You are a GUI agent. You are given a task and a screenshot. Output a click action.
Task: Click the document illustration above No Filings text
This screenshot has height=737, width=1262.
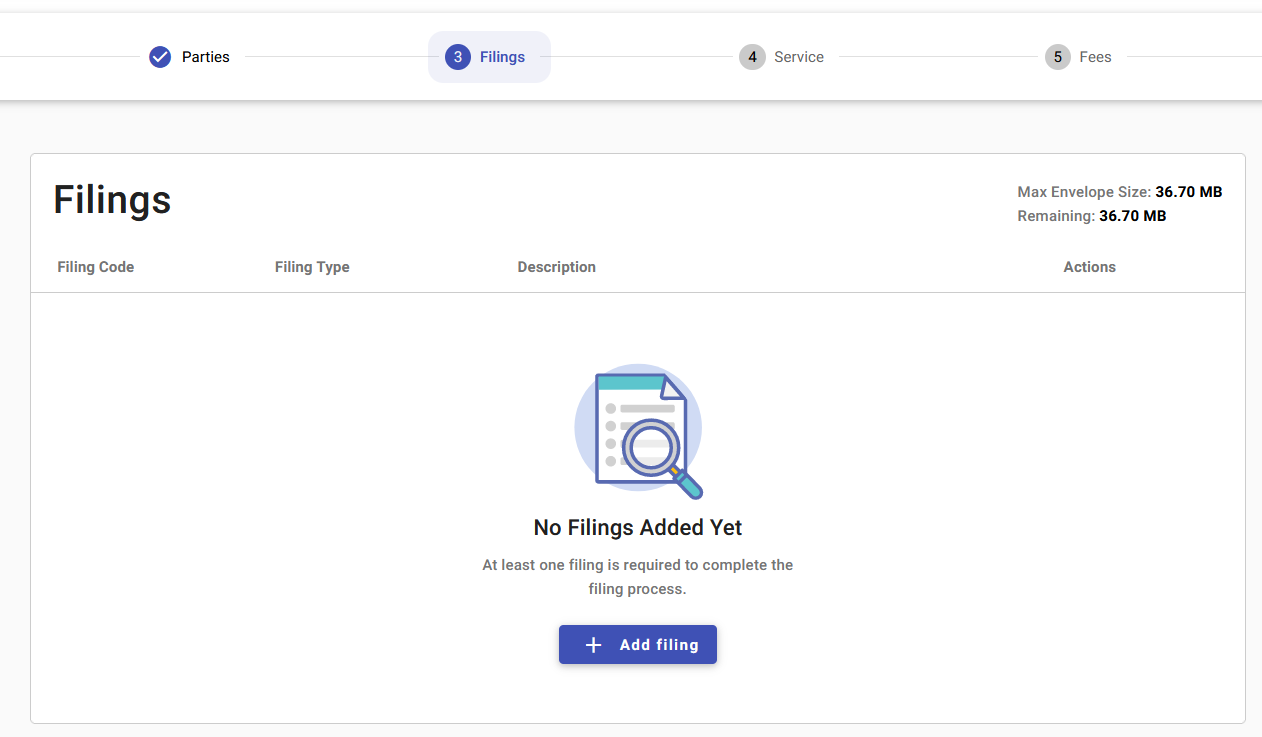click(x=638, y=431)
